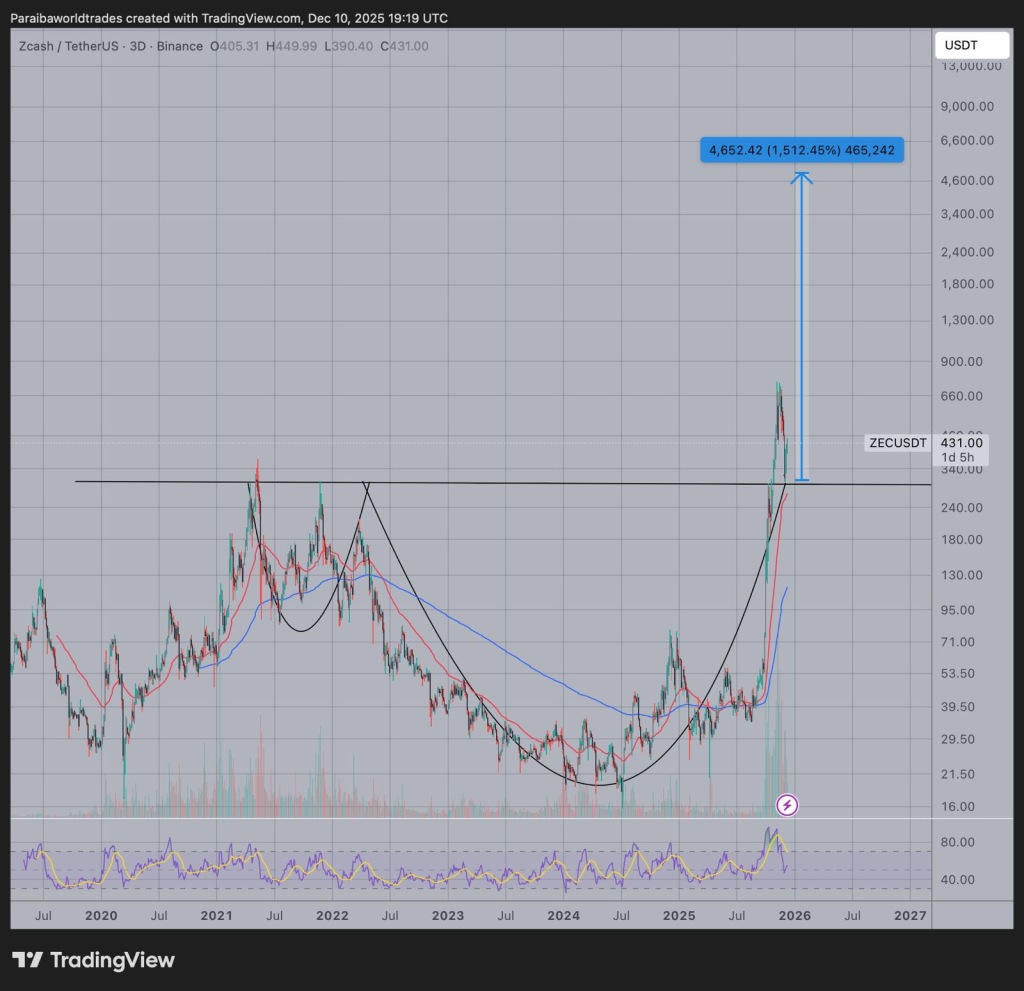1024x991 pixels.
Task: Click the blue 4,652.42 price projection label
Action: pos(803,150)
